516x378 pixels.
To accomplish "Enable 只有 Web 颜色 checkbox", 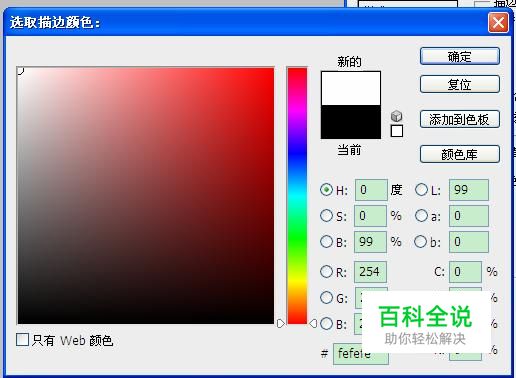I will (x=23, y=340).
